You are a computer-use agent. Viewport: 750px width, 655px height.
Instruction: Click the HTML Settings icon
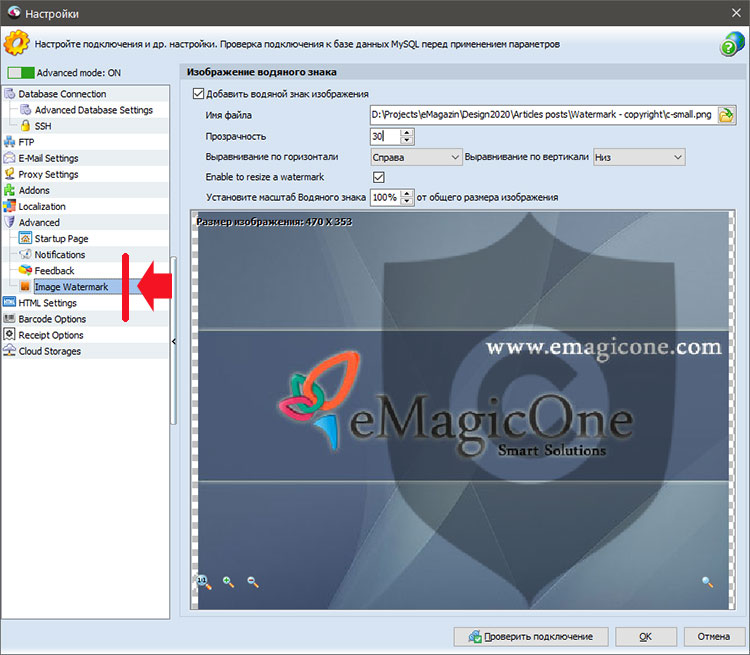coord(10,302)
